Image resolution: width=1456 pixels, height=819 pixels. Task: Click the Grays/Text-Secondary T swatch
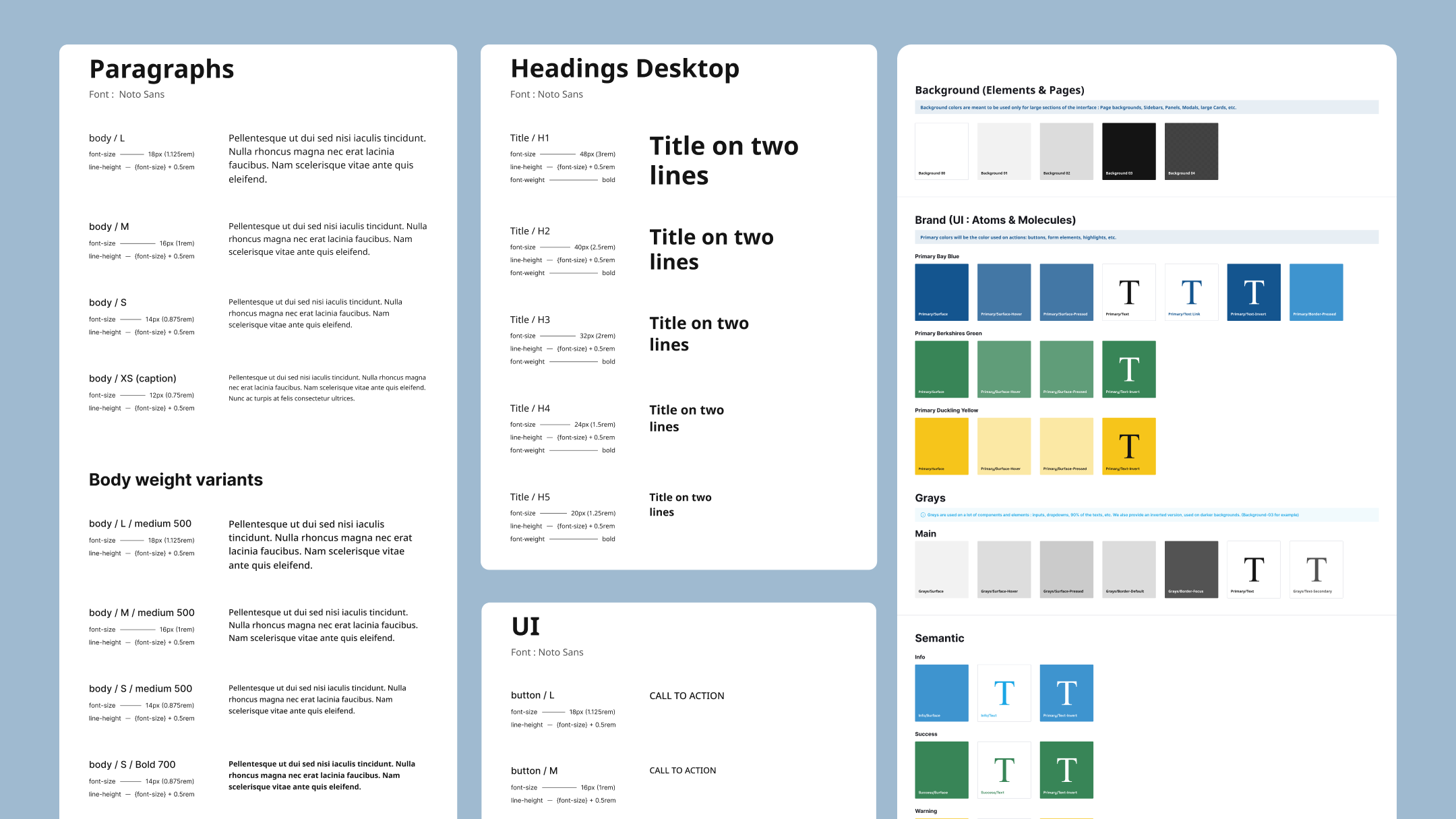(1316, 569)
